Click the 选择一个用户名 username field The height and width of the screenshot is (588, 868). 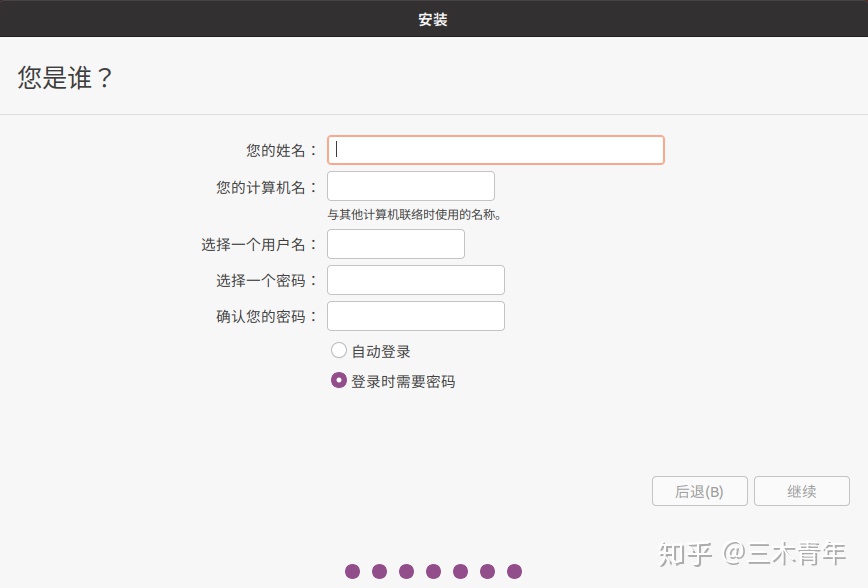pyautogui.click(x=396, y=244)
